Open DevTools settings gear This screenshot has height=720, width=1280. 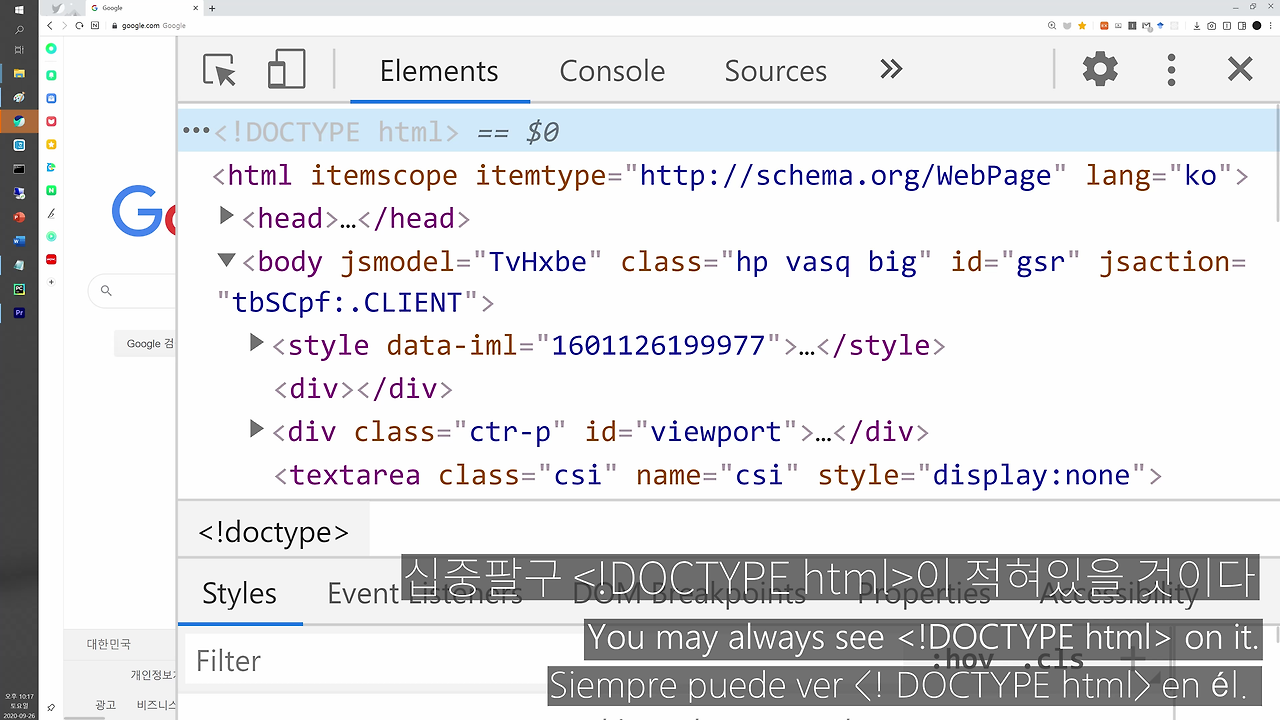coord(1100,70)
